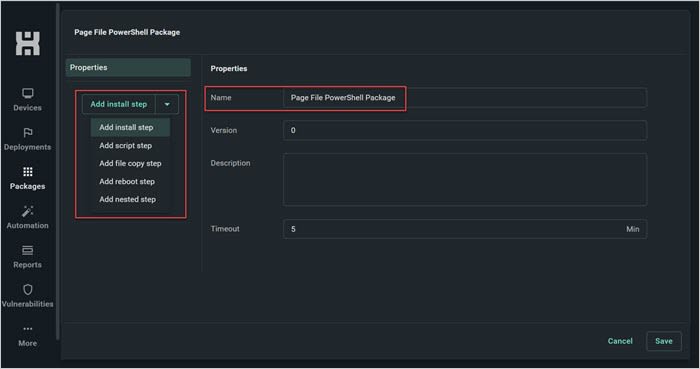700x369 pixels.
Task: Click the Timeout field label
Action: [x=225, y=229]
